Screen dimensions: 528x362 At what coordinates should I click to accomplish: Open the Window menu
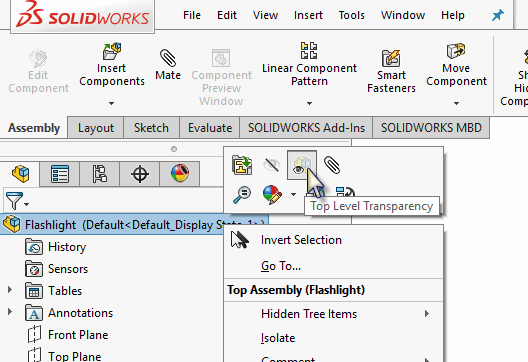(403, 15)
